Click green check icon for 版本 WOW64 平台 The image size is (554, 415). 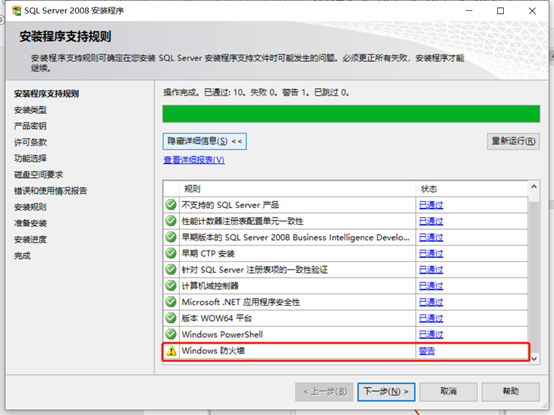coord(171,318)
